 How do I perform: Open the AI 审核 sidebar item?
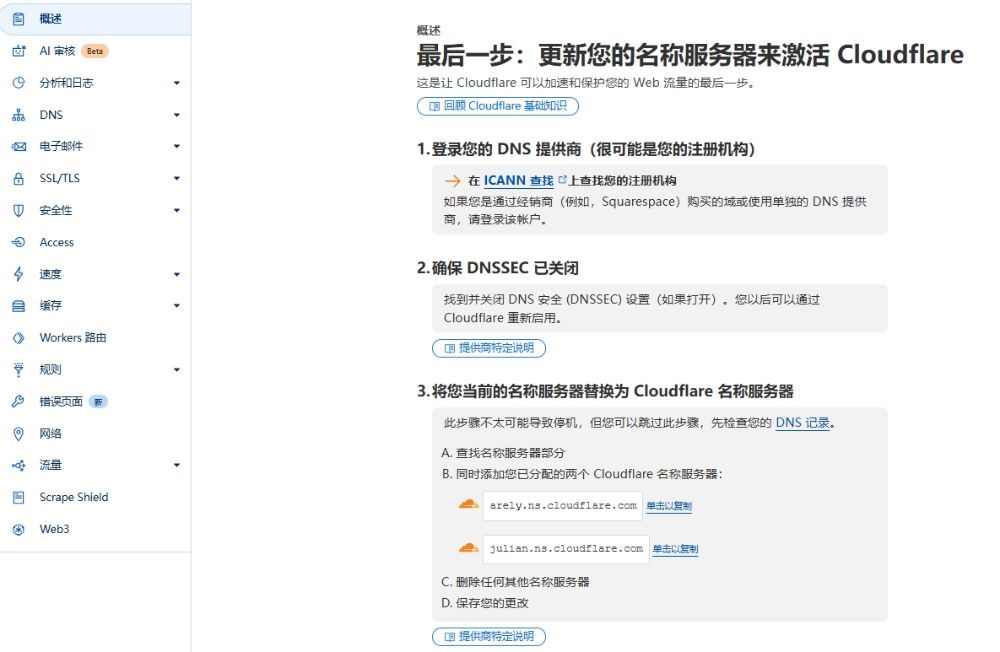(x=95, y=51)
